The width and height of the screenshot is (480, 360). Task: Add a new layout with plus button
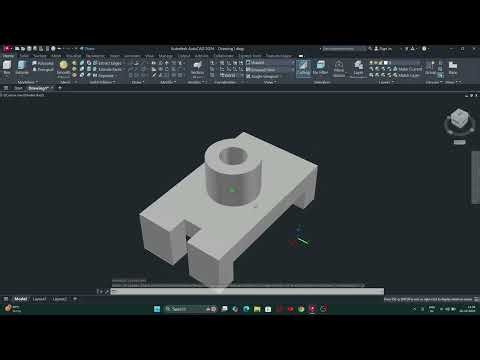coord(75,299)
